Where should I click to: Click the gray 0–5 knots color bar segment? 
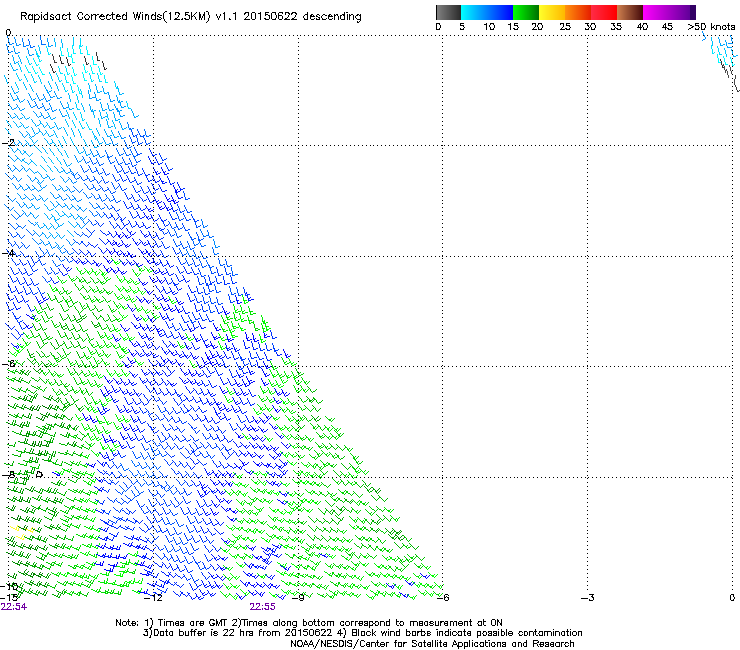click(448, 12)
